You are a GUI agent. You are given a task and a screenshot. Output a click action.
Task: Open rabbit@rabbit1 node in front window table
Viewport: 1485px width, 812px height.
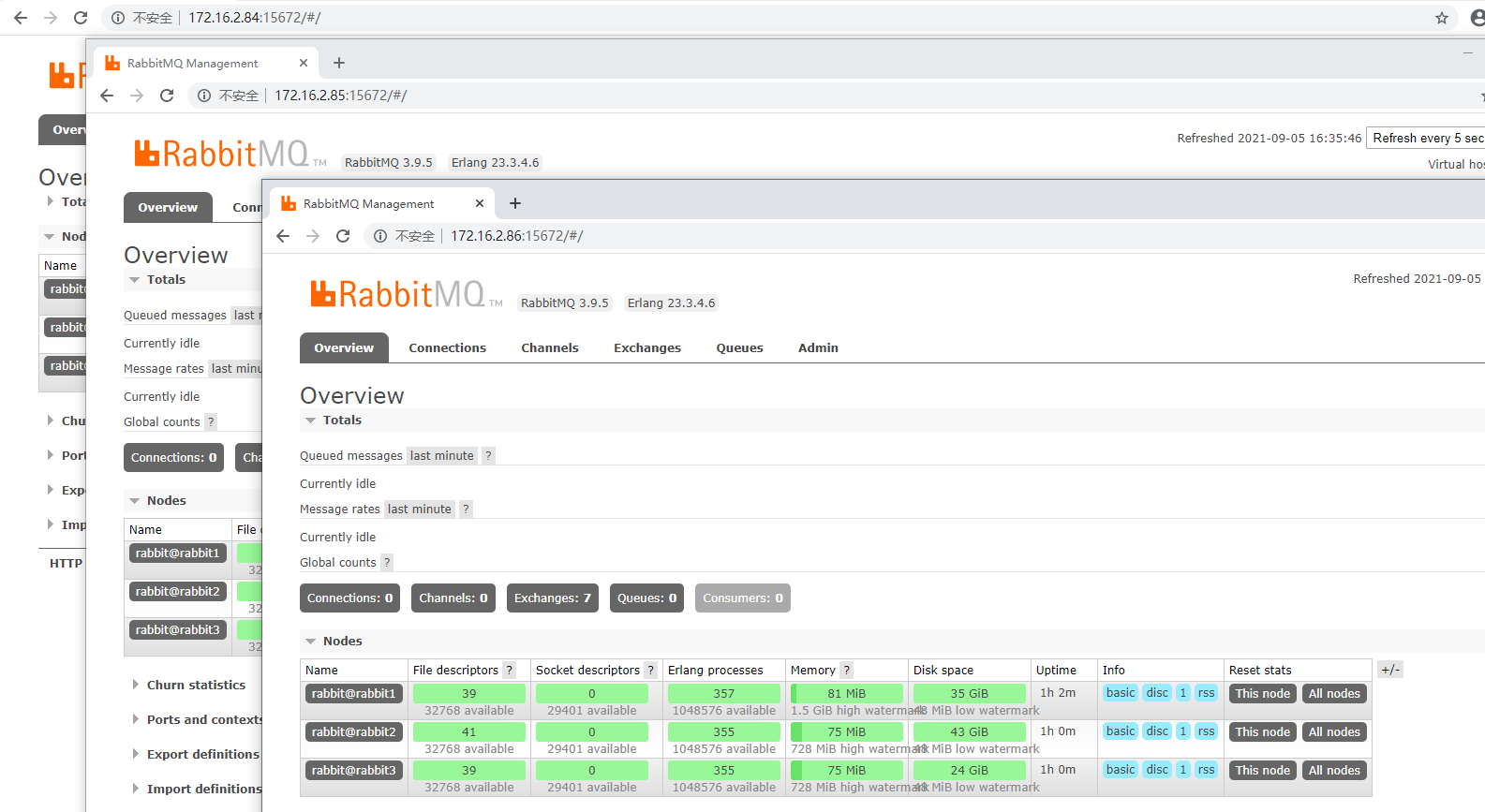click(354, 694)
